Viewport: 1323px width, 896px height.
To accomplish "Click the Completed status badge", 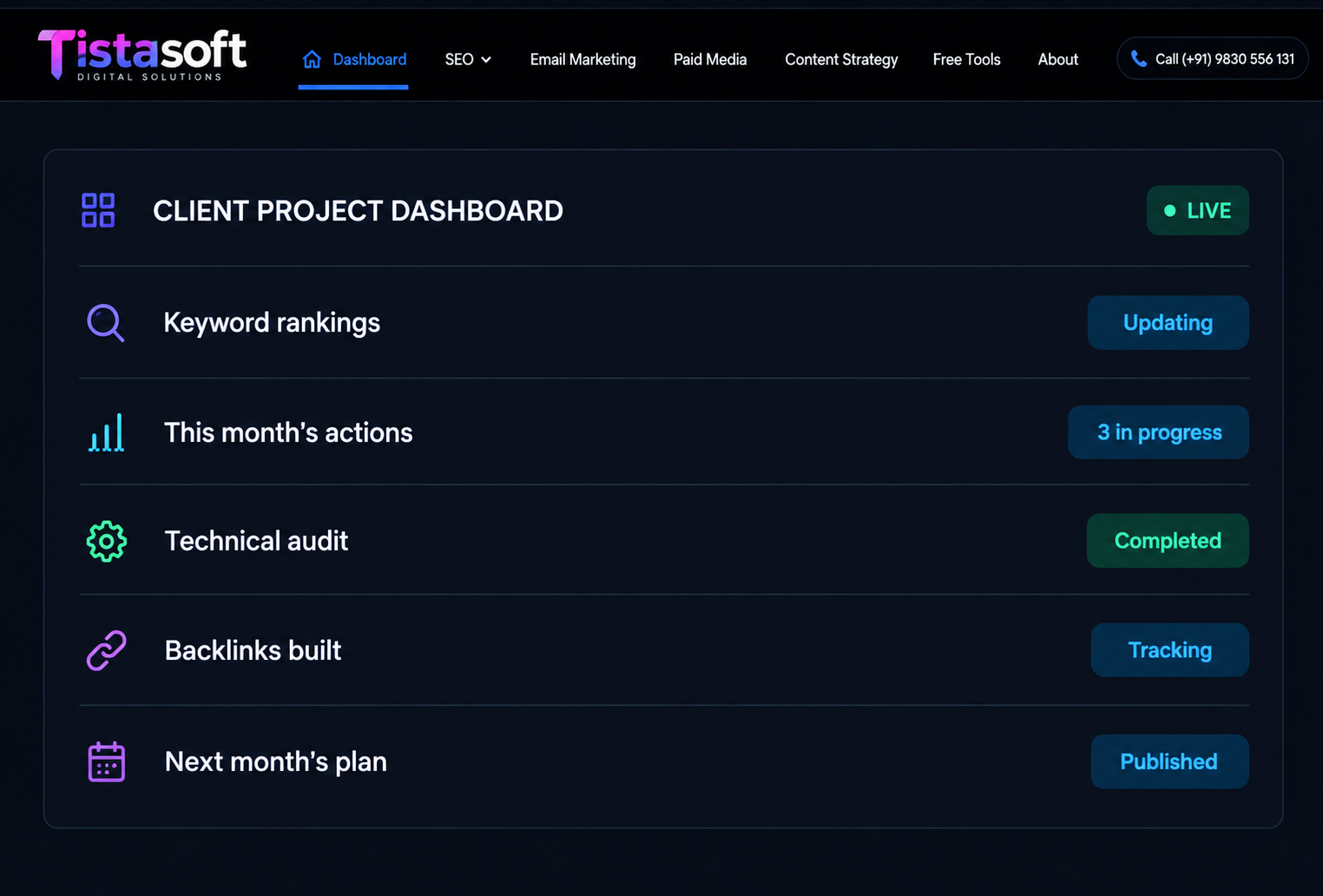I will [x=1168, y=541].
